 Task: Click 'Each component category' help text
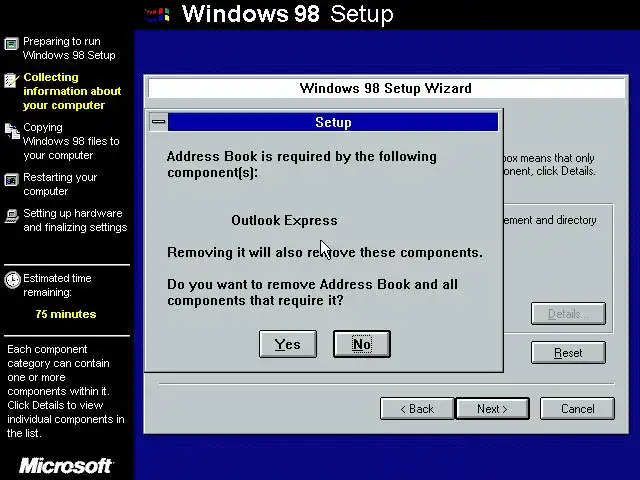[x=66, y=391]
